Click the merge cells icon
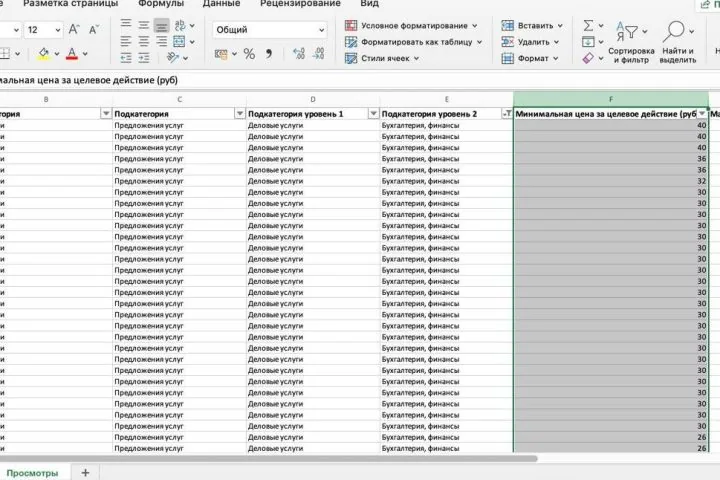720x480 pixels. tap(179, 41)
